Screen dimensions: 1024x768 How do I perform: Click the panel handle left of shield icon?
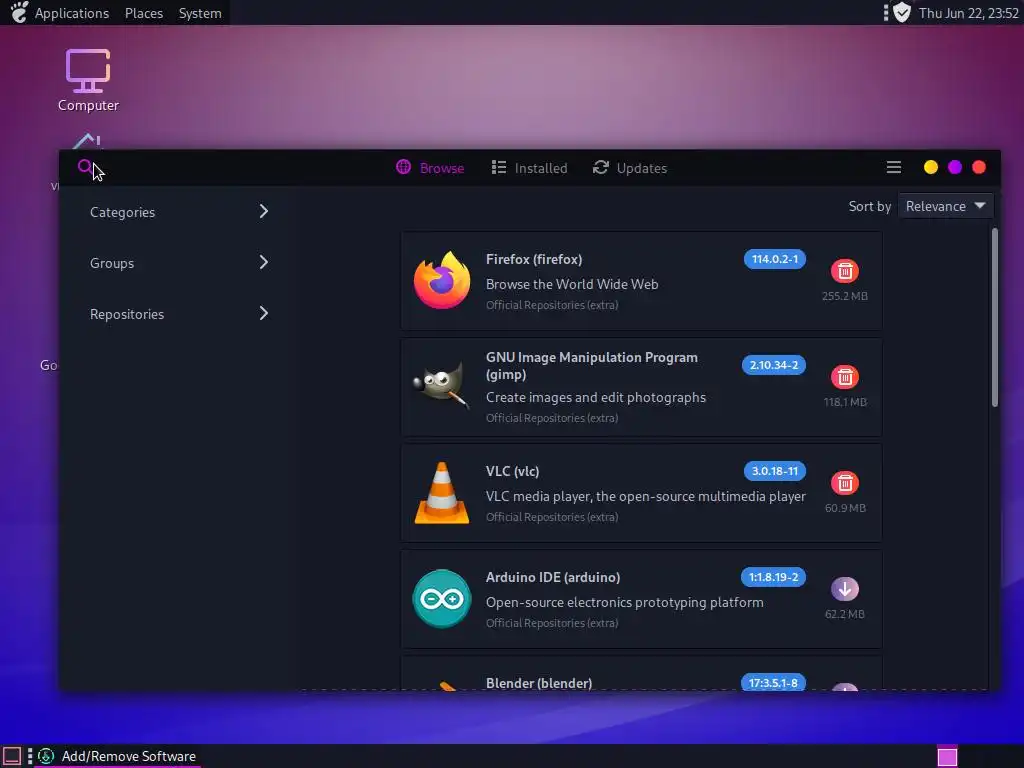click(x=886, y=12)
